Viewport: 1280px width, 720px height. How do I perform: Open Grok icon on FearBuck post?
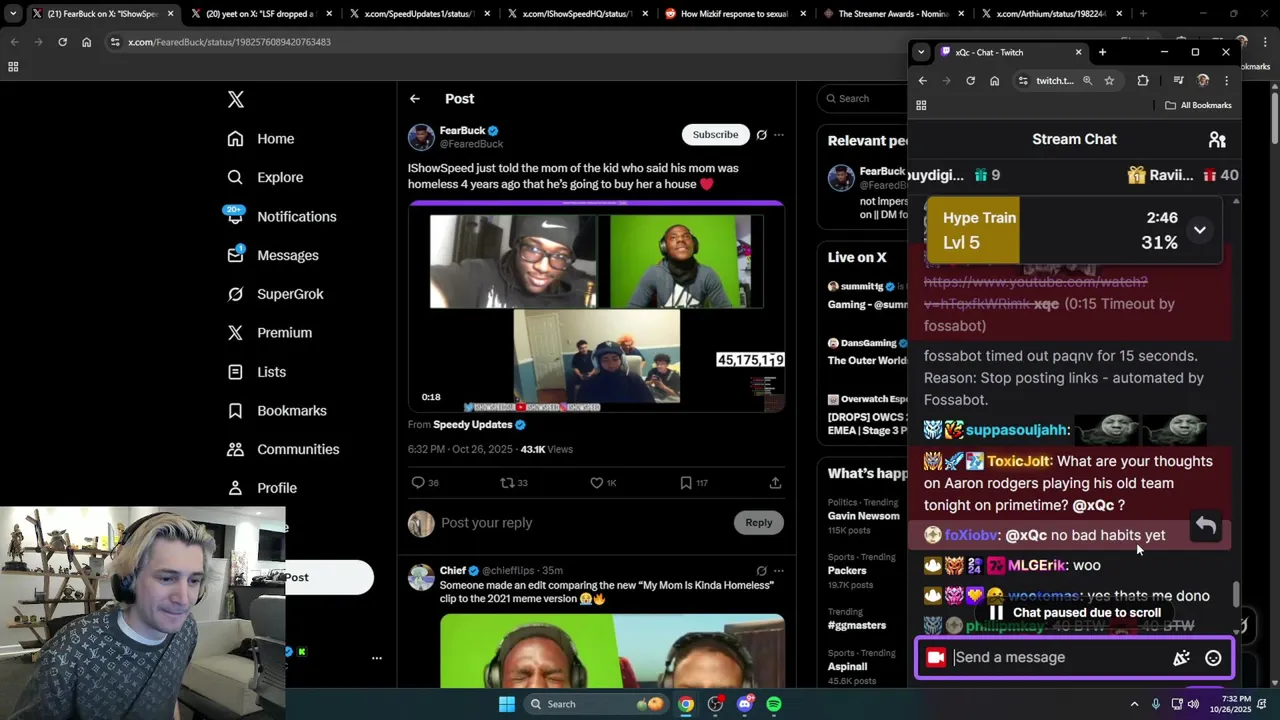762,135
